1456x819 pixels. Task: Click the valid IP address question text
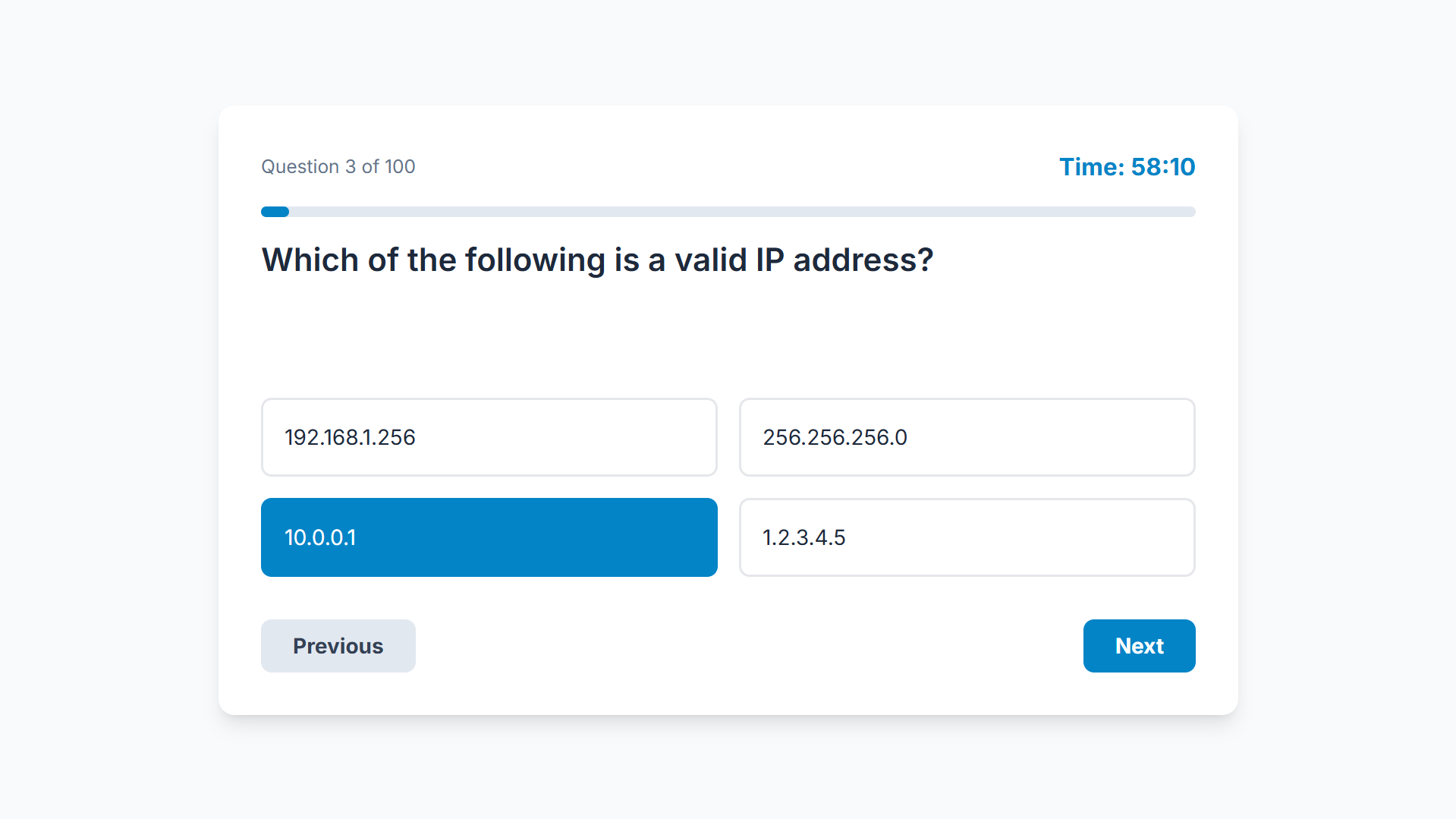pos(597,260)
